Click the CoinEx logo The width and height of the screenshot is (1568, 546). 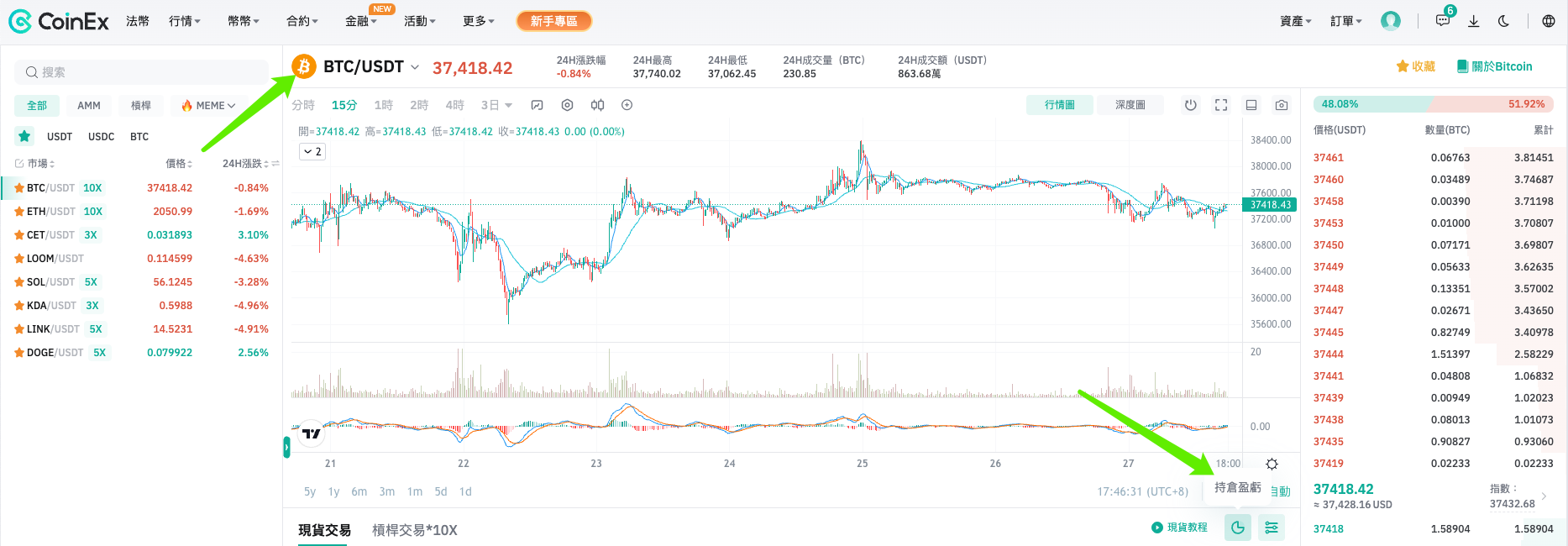(59, 21)
